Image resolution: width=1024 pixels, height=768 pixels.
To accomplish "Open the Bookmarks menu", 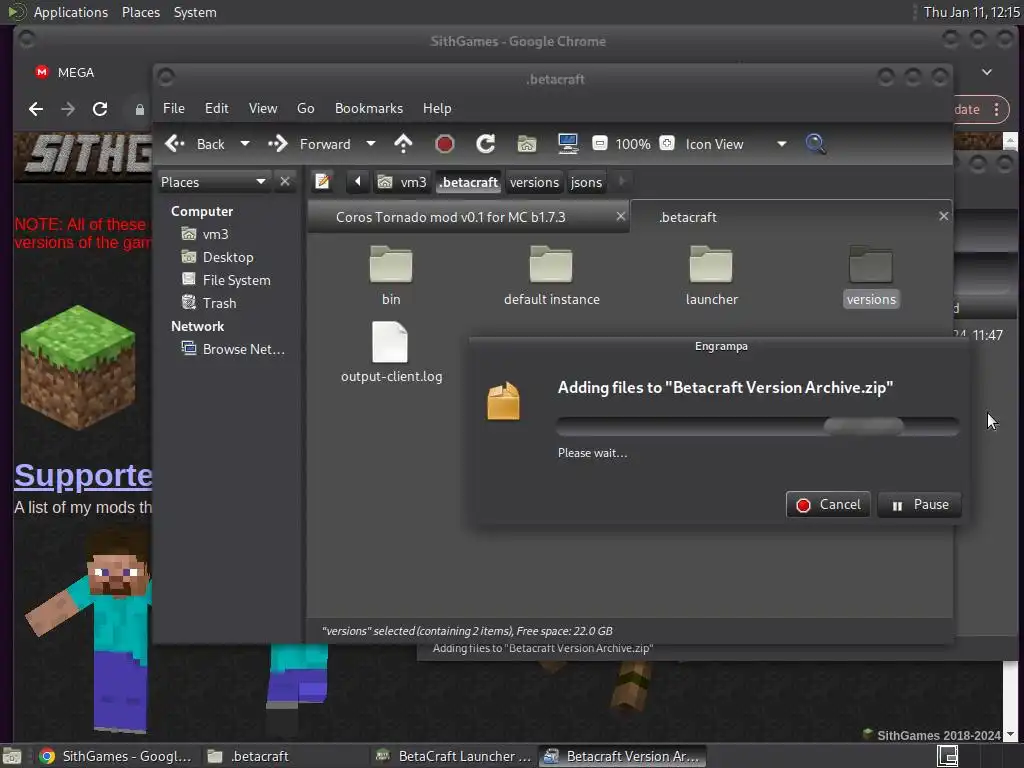I will 369,108.
